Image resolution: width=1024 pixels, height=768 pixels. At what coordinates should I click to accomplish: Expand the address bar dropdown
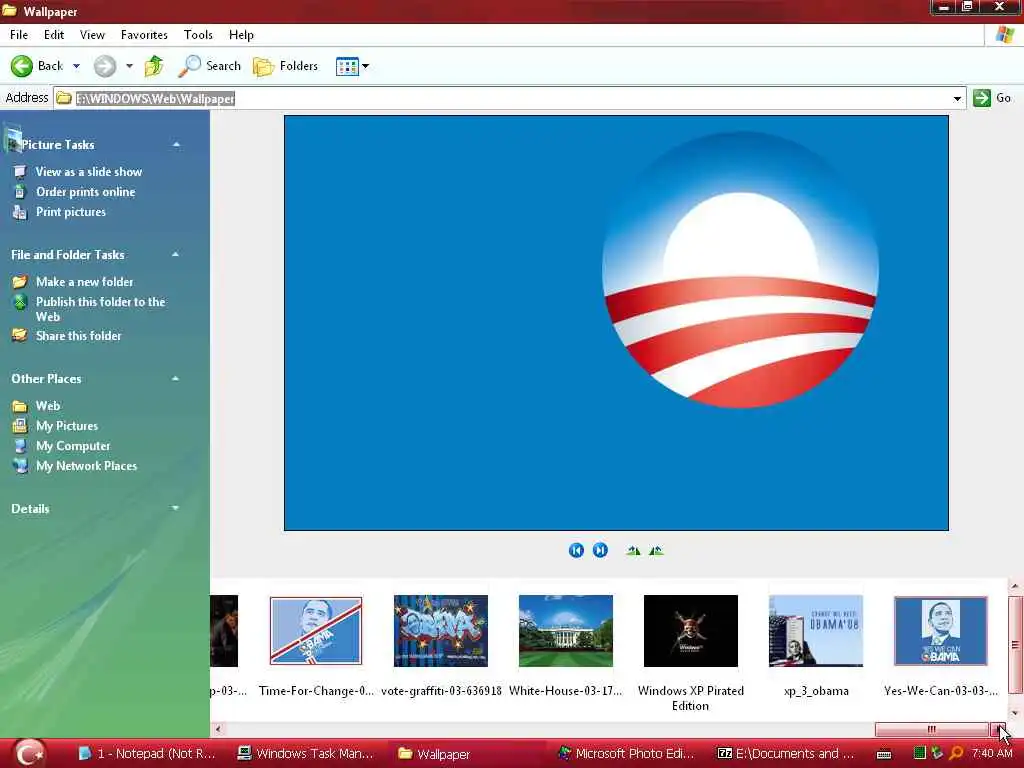click(957, 99)
